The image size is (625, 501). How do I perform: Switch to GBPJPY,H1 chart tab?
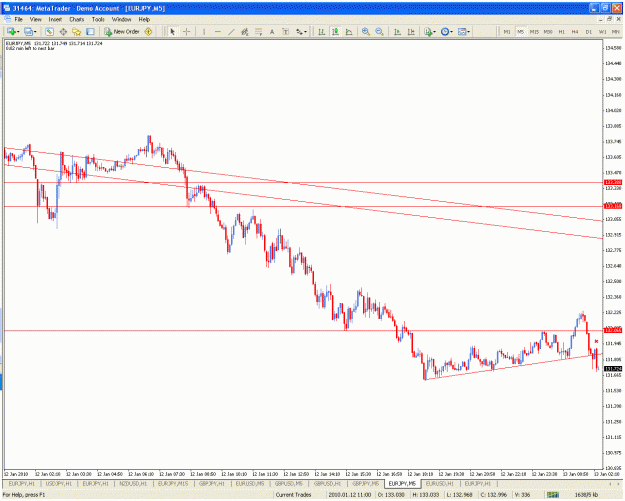click(212, 483)
